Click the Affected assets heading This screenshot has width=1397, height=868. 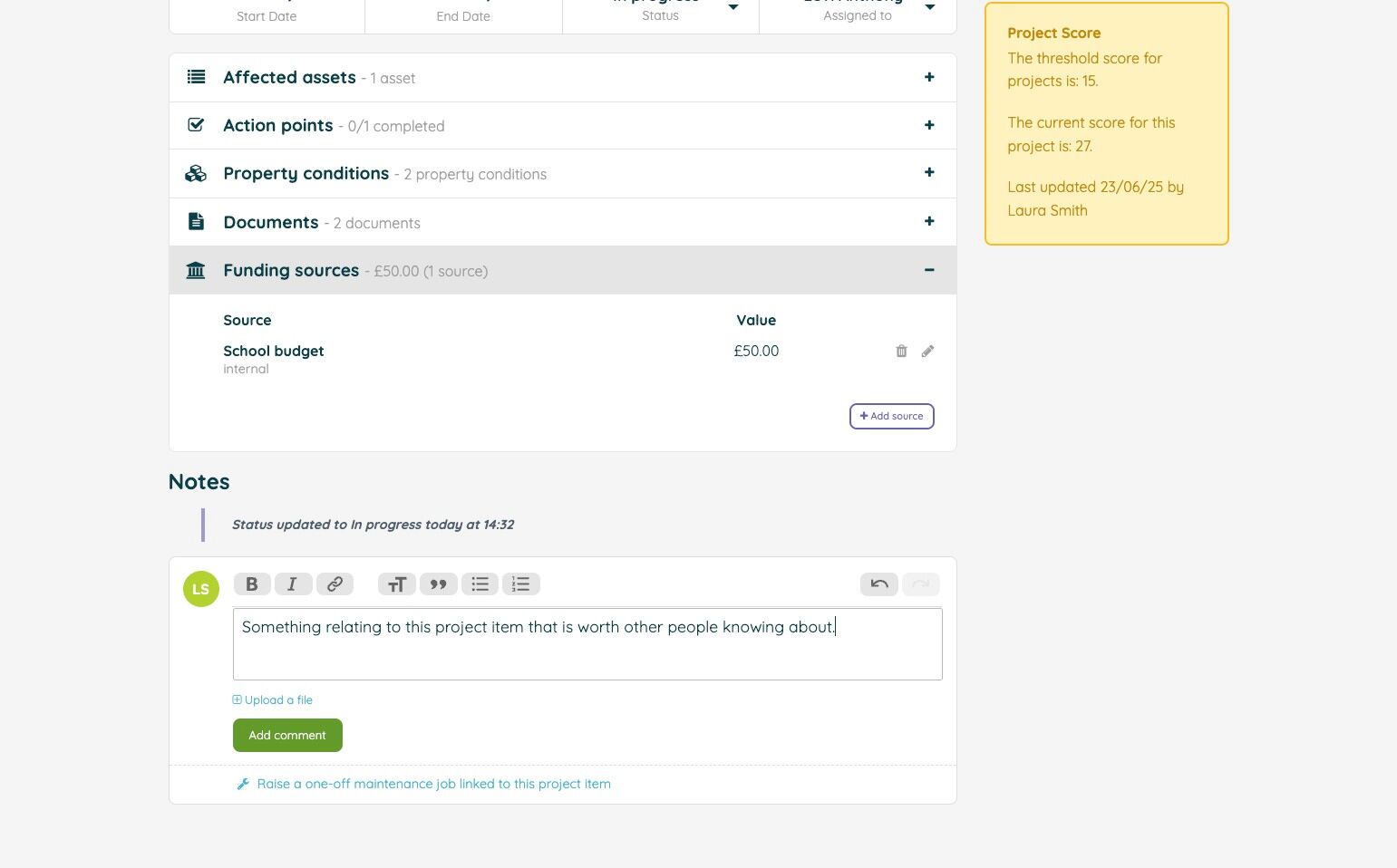pyautogui.click(x=289, y=78)
